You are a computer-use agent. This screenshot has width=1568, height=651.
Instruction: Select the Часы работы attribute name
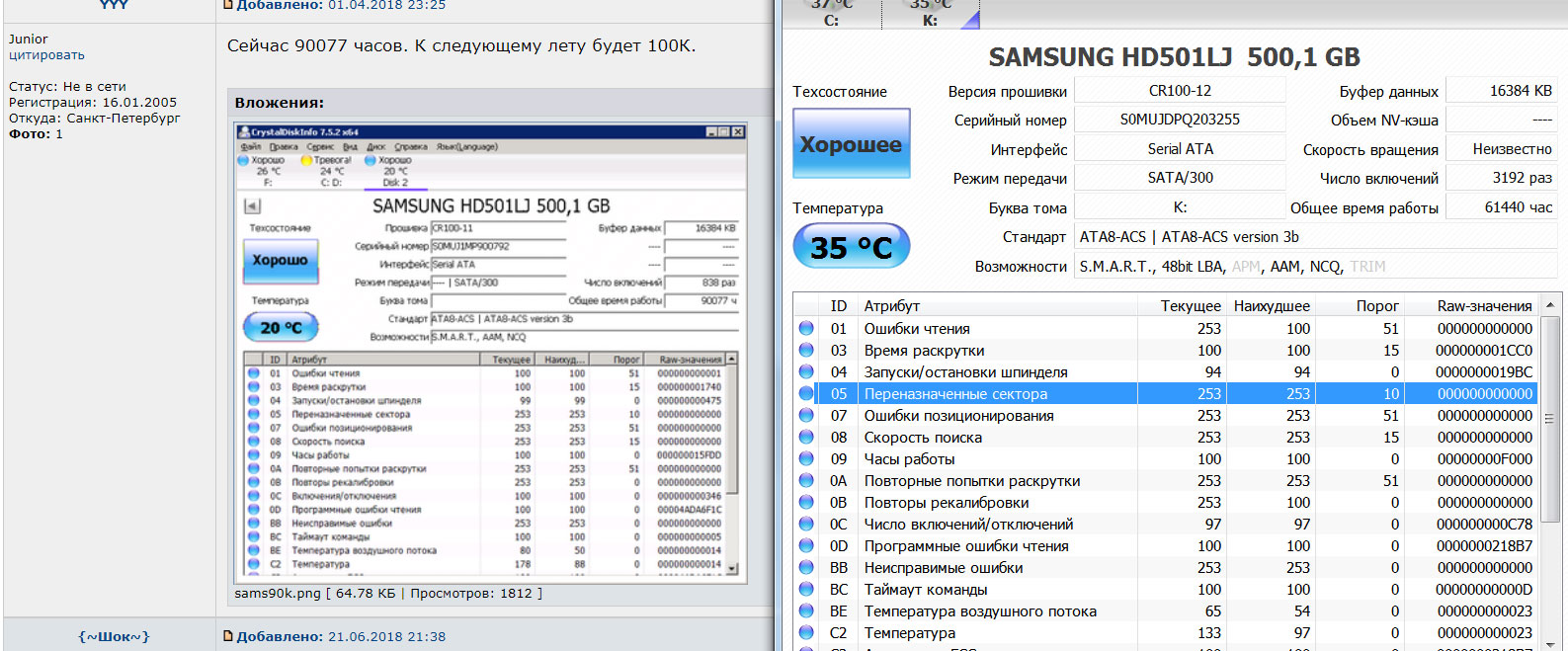pyautogui.click(x=909, y=459)
